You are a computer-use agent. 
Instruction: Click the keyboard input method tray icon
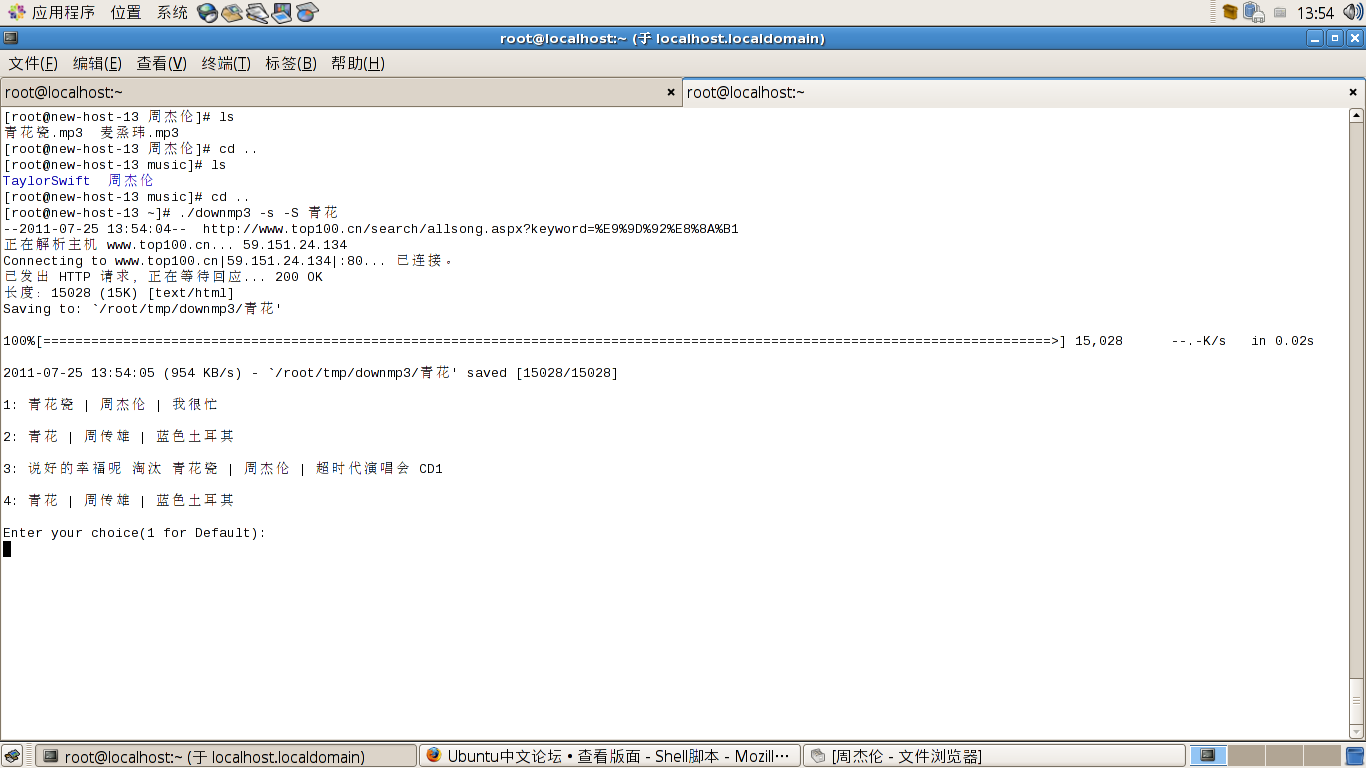1280,13
